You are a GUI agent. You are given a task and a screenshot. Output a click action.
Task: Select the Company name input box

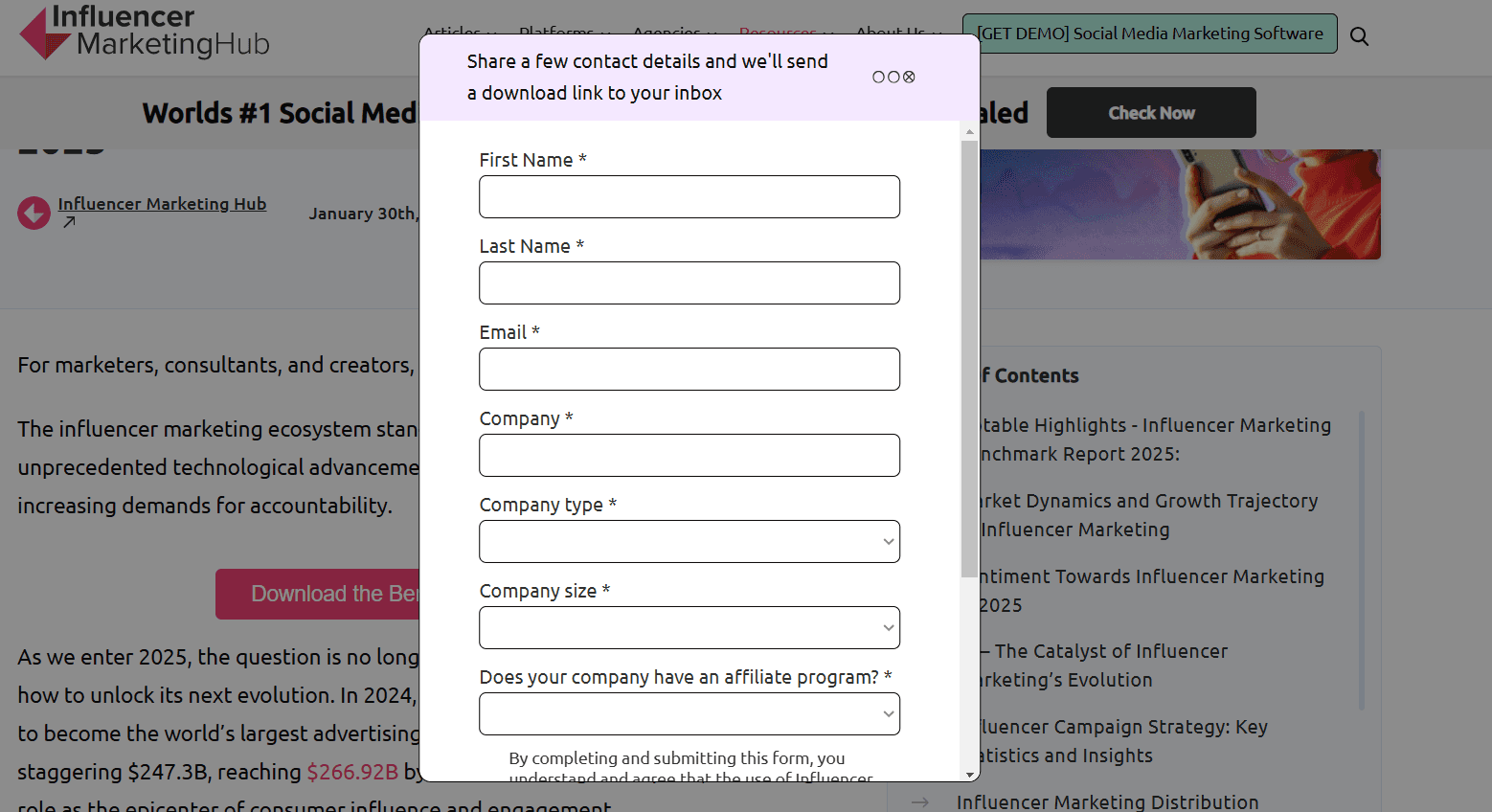[x=689, y=456]
